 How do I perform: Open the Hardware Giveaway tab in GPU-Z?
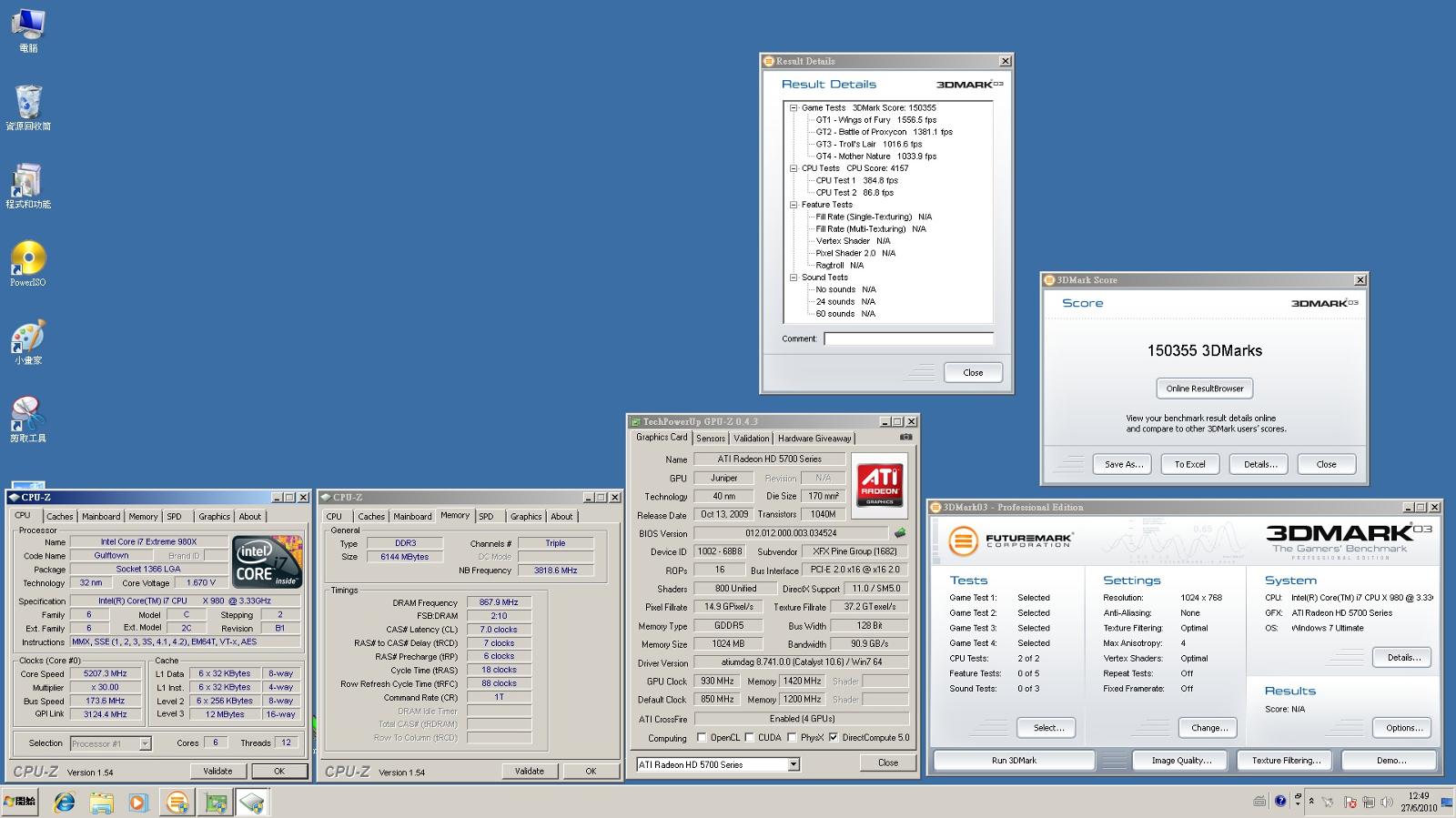[x=814, y=439]
